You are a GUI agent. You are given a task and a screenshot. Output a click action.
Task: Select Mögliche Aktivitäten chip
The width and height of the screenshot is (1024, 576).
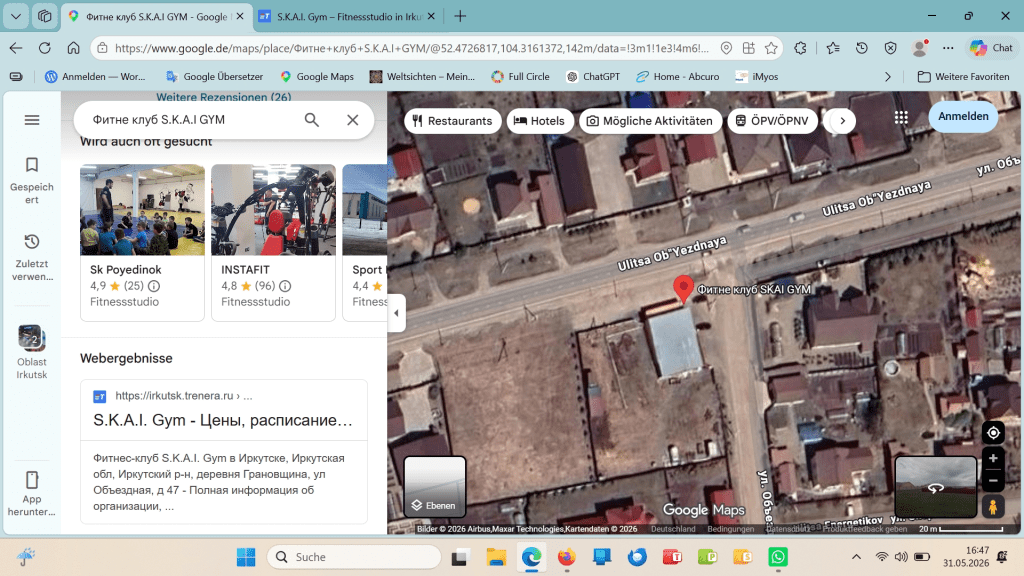pyautogui.click(x=650, y=121)
